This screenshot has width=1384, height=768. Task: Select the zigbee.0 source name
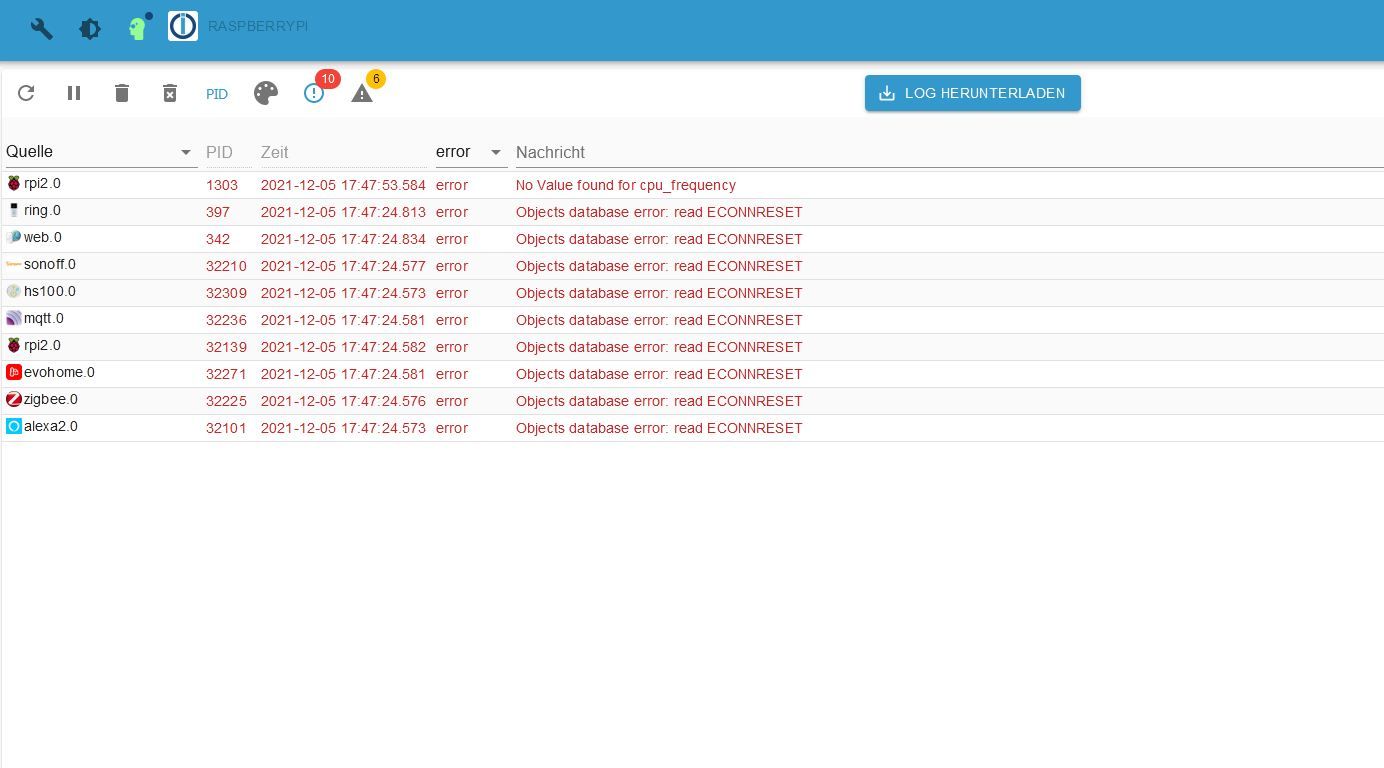pyautogui.click(x=51, y=400)
